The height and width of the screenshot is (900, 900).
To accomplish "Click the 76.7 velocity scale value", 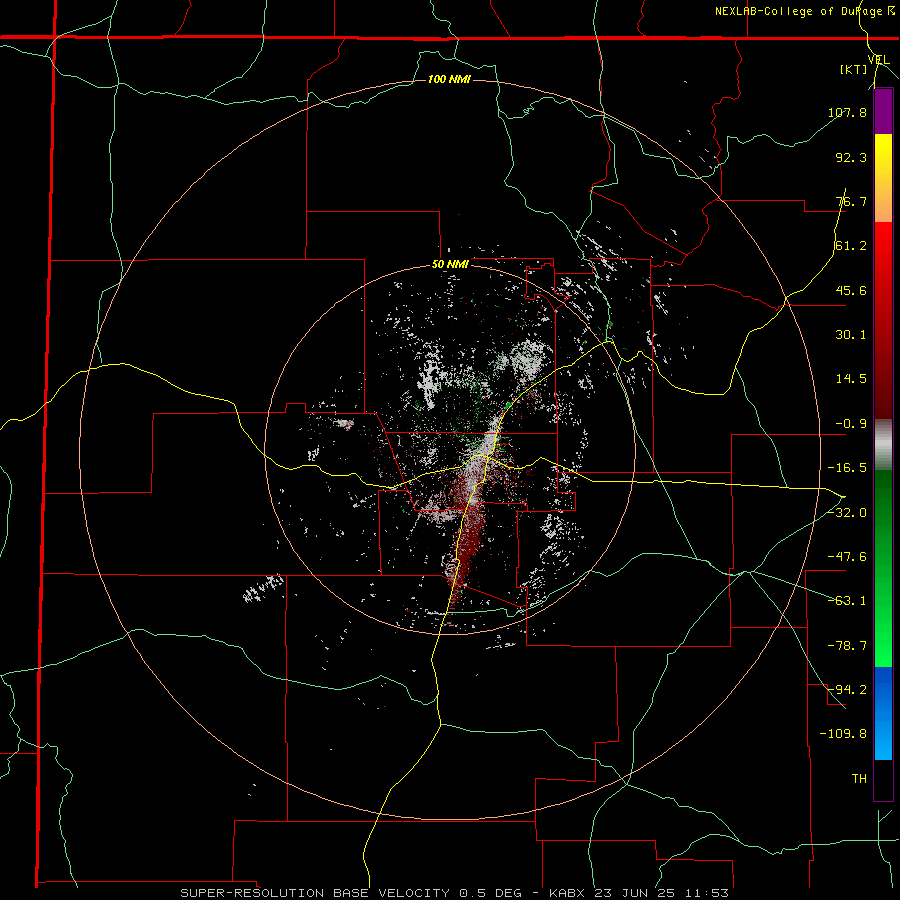I will 851,201.
